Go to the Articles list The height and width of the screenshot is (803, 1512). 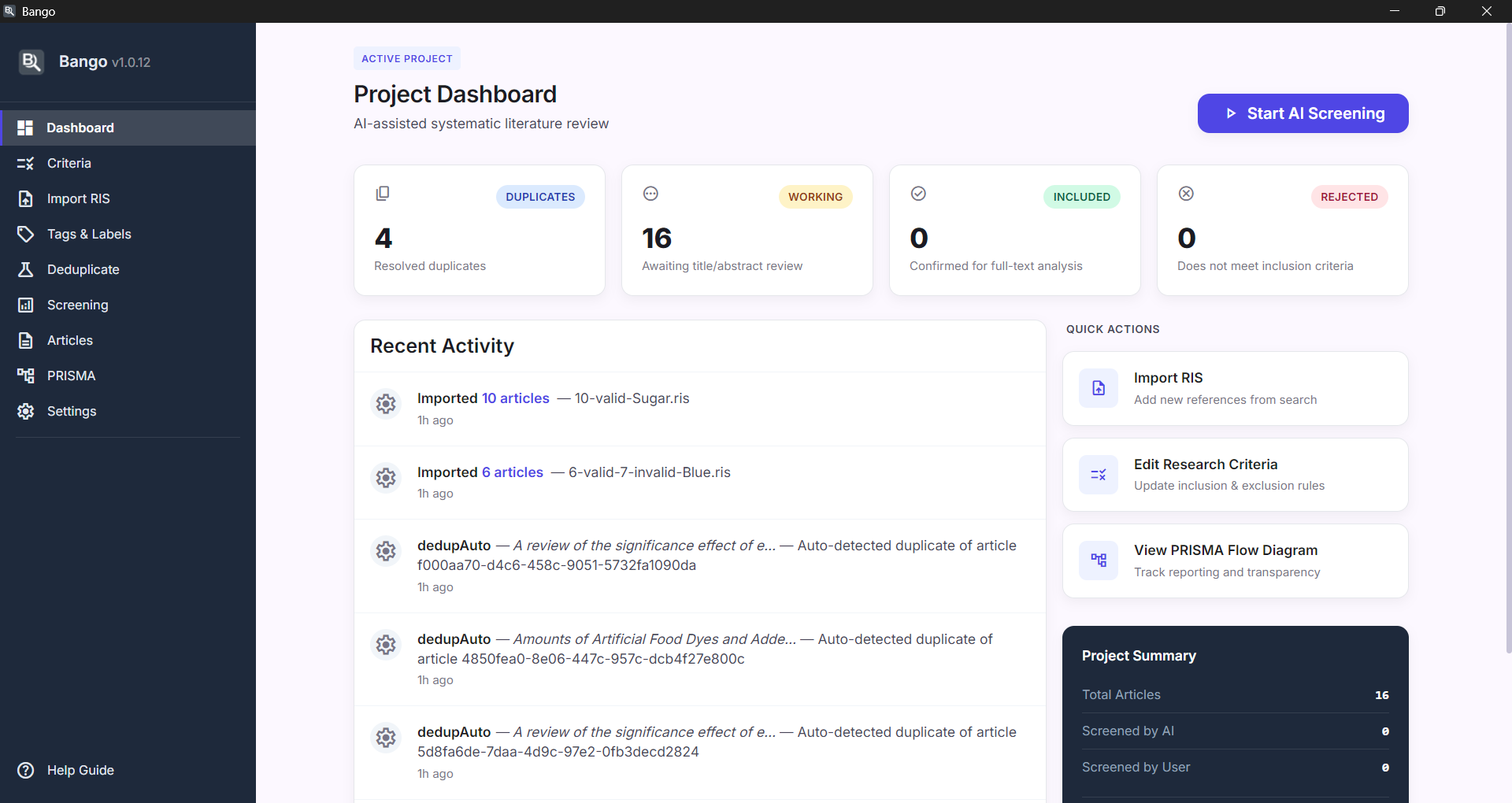[128, 340]
